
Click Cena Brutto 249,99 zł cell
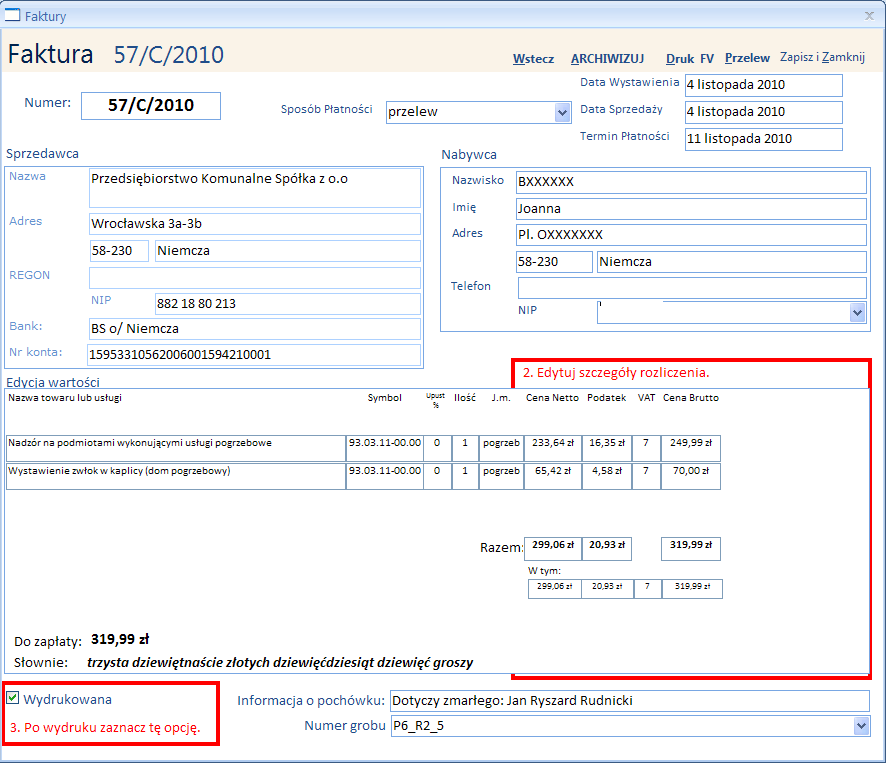pos(690,448)
